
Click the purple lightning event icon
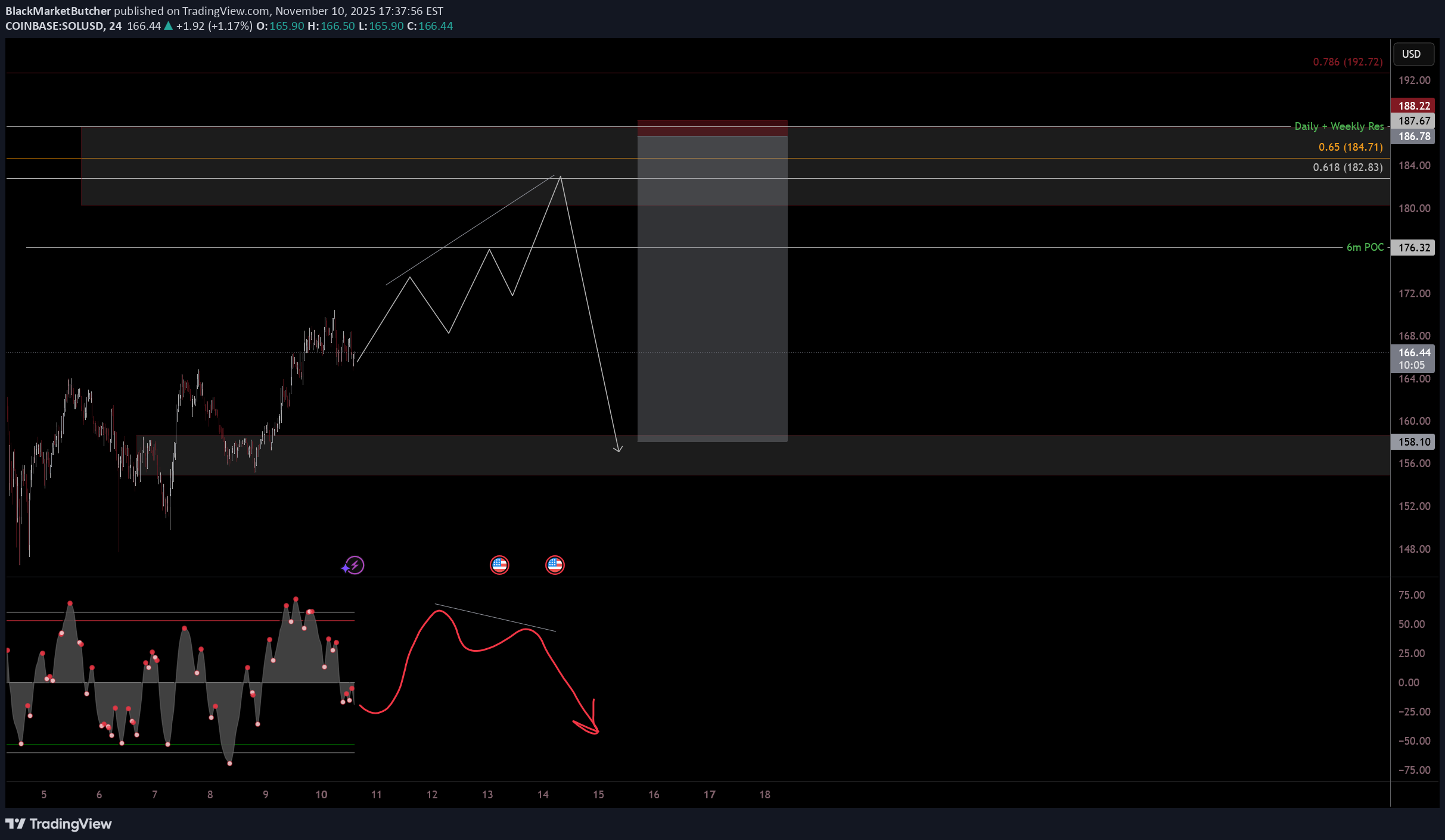pyautogui.click(x=355, y=564)
